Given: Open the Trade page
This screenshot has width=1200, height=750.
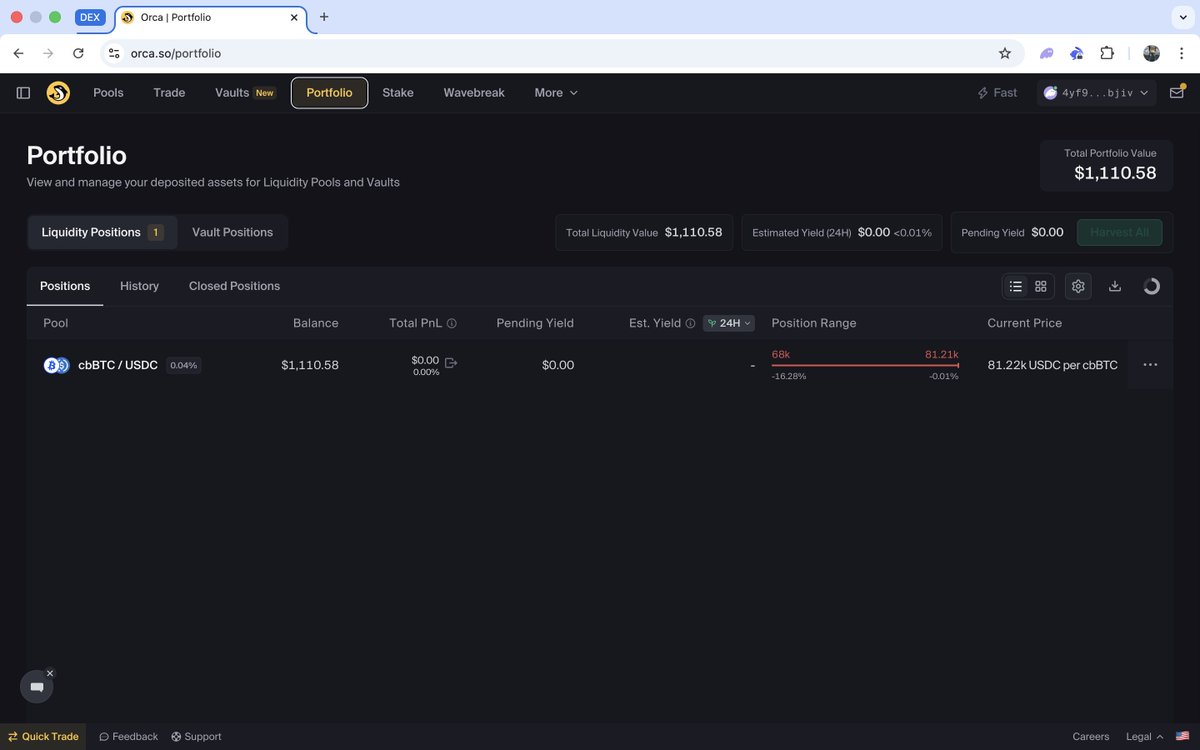Looking at the screenshot, I should point(169,93).
